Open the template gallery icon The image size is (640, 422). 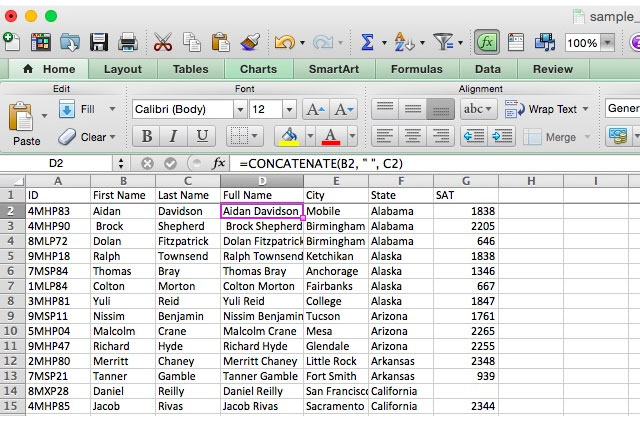tap(41, 42)
